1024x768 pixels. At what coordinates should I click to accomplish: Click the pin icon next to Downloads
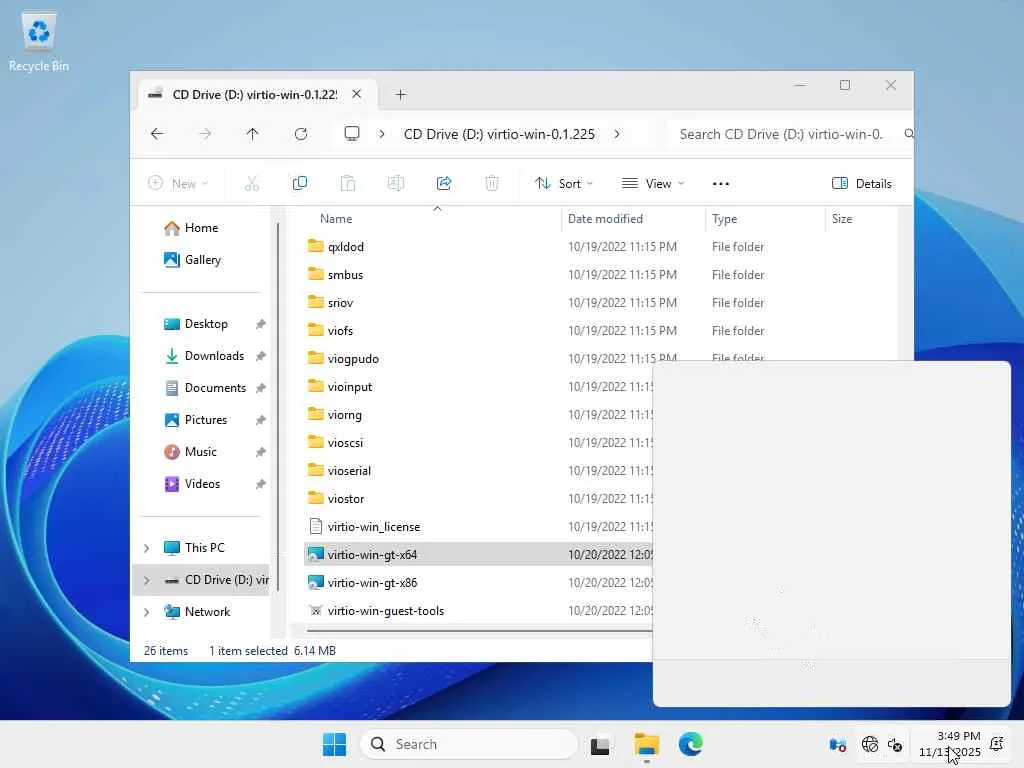pyautogui.click(x=261, y=357)
